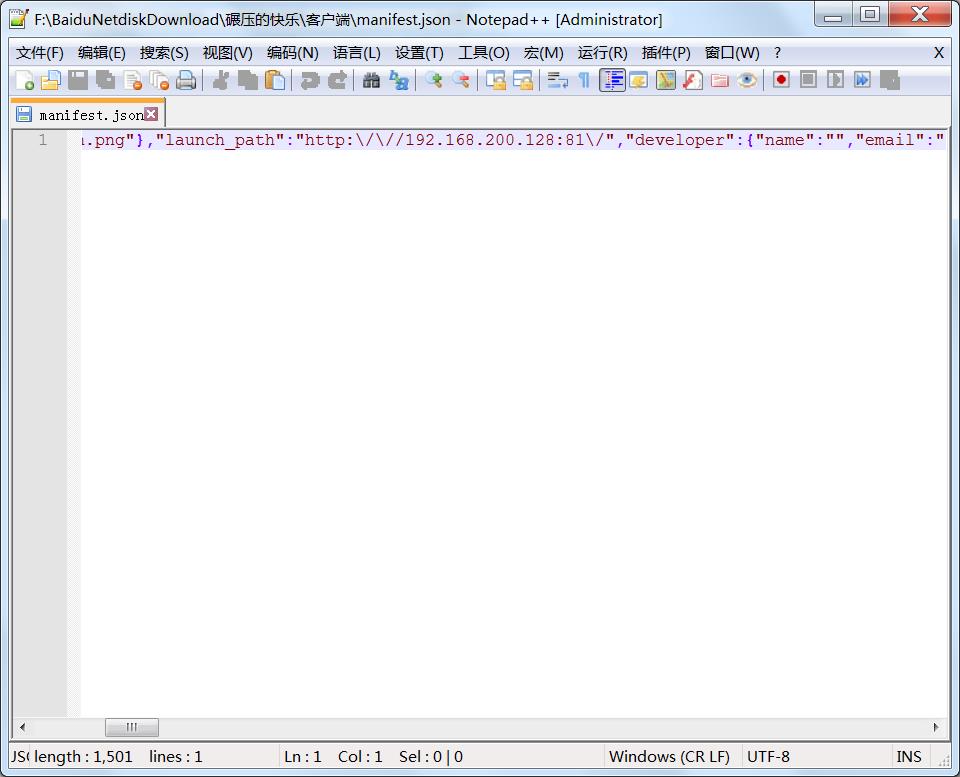Viewport: 960px width, 777px height.
Task: Click the "launch_path" key in the editor
Action: [x=220, y=140]
